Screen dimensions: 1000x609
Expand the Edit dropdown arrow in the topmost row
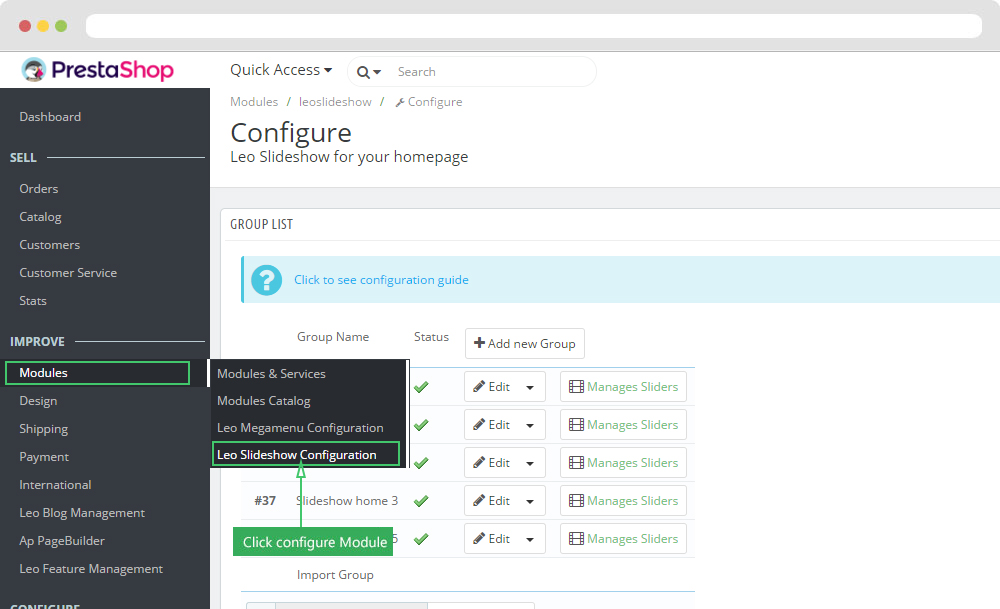click(x=530, y=388)
